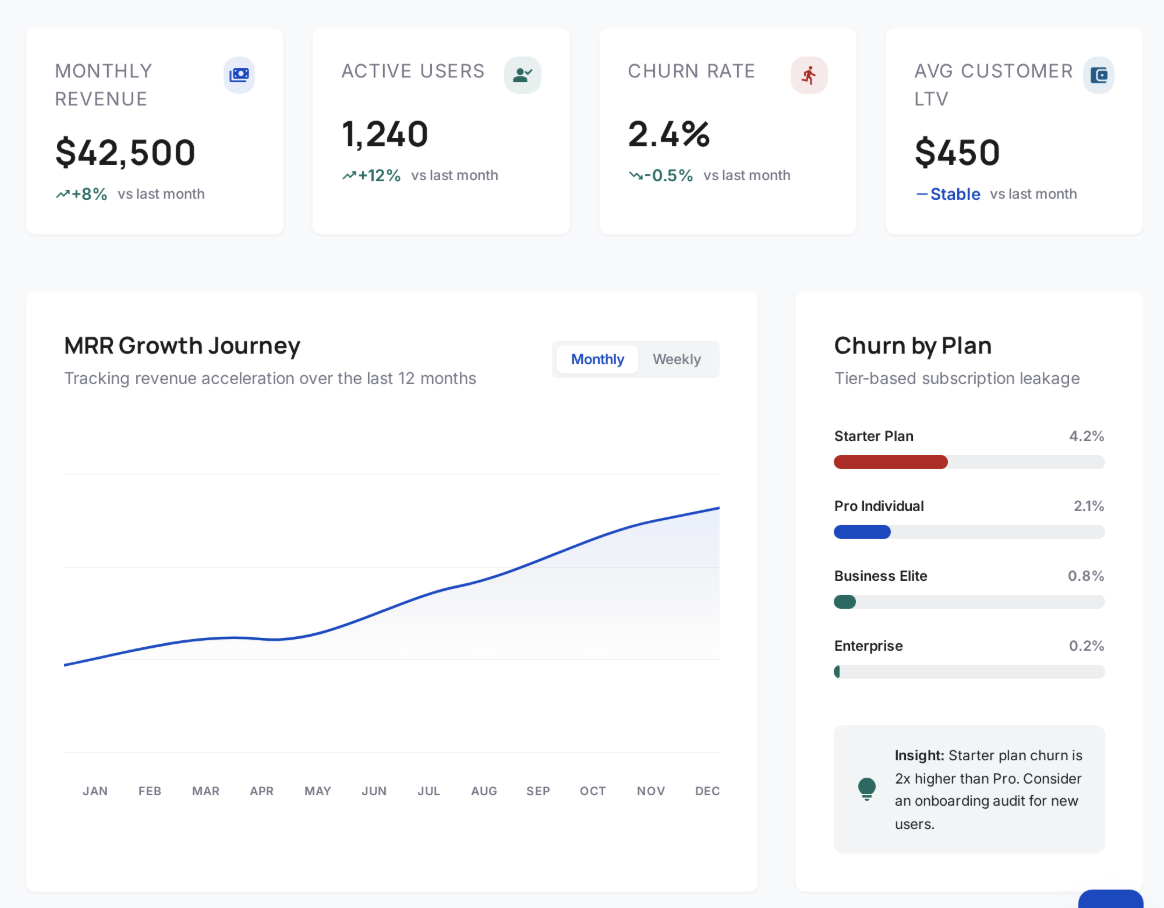Viewport: 1164px width, 908px height.
Task: Click the 1,240 Active Users figure
Action: pyautogui.click(x=384, y=134)
